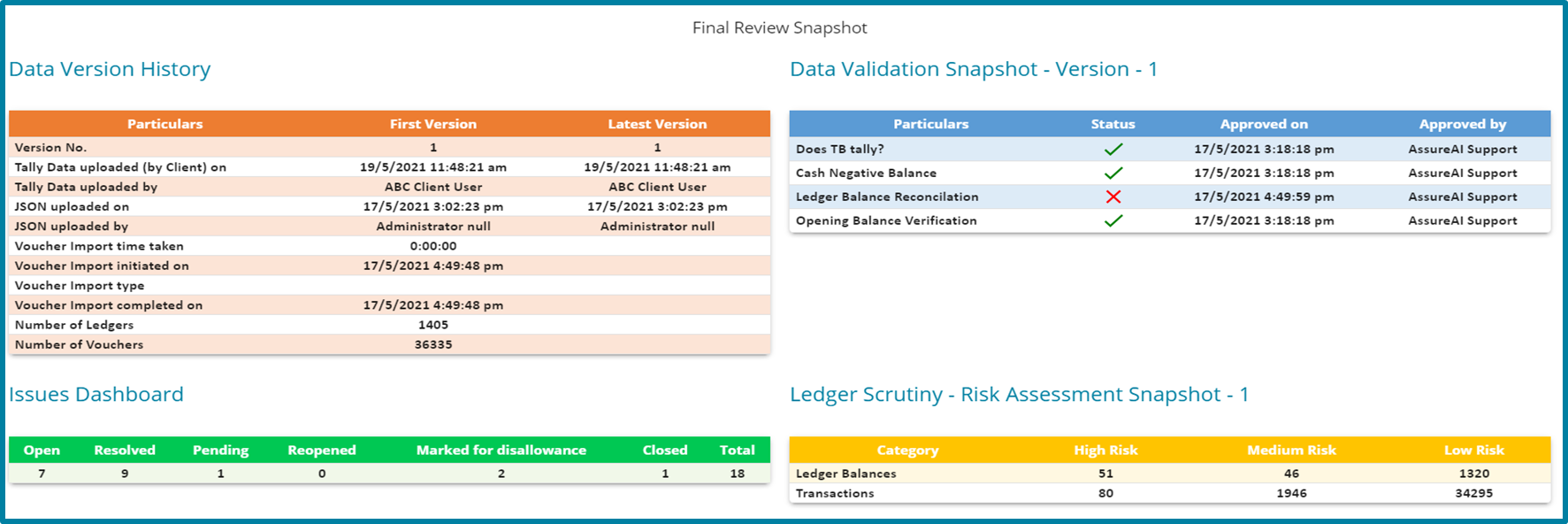
Task: Click the Opening Balance Verification check icon
Action: 1113,220
